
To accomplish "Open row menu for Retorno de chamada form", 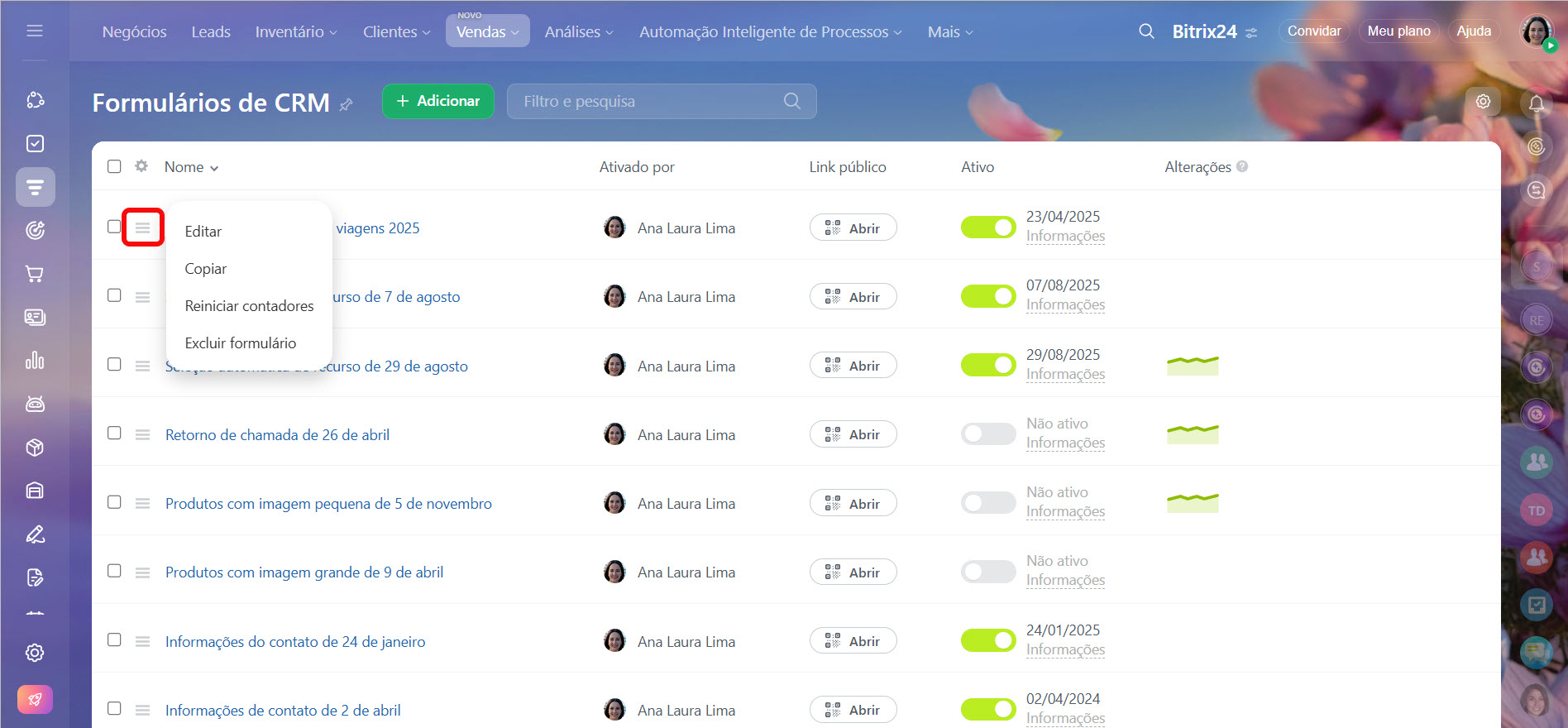I will click(x=142, y=435).
